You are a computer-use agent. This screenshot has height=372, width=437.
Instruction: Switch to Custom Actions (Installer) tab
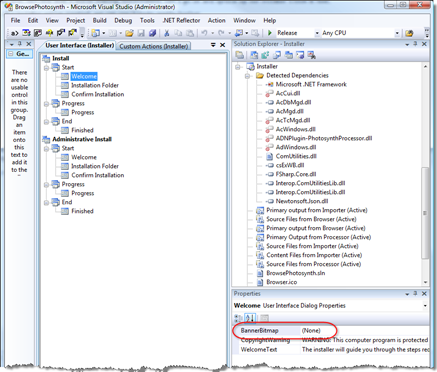[154, 46]
